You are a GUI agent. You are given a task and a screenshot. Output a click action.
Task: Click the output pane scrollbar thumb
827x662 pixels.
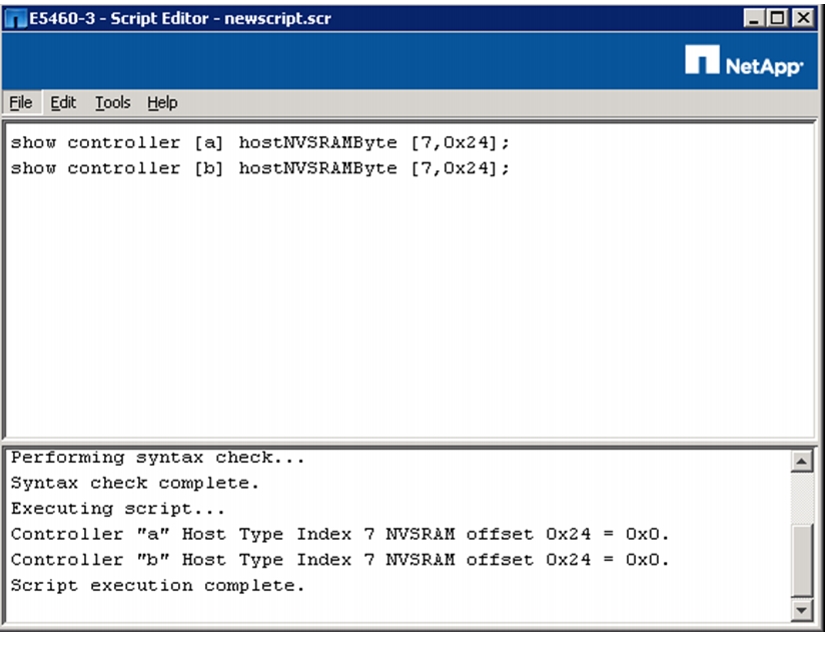(802, 561)
